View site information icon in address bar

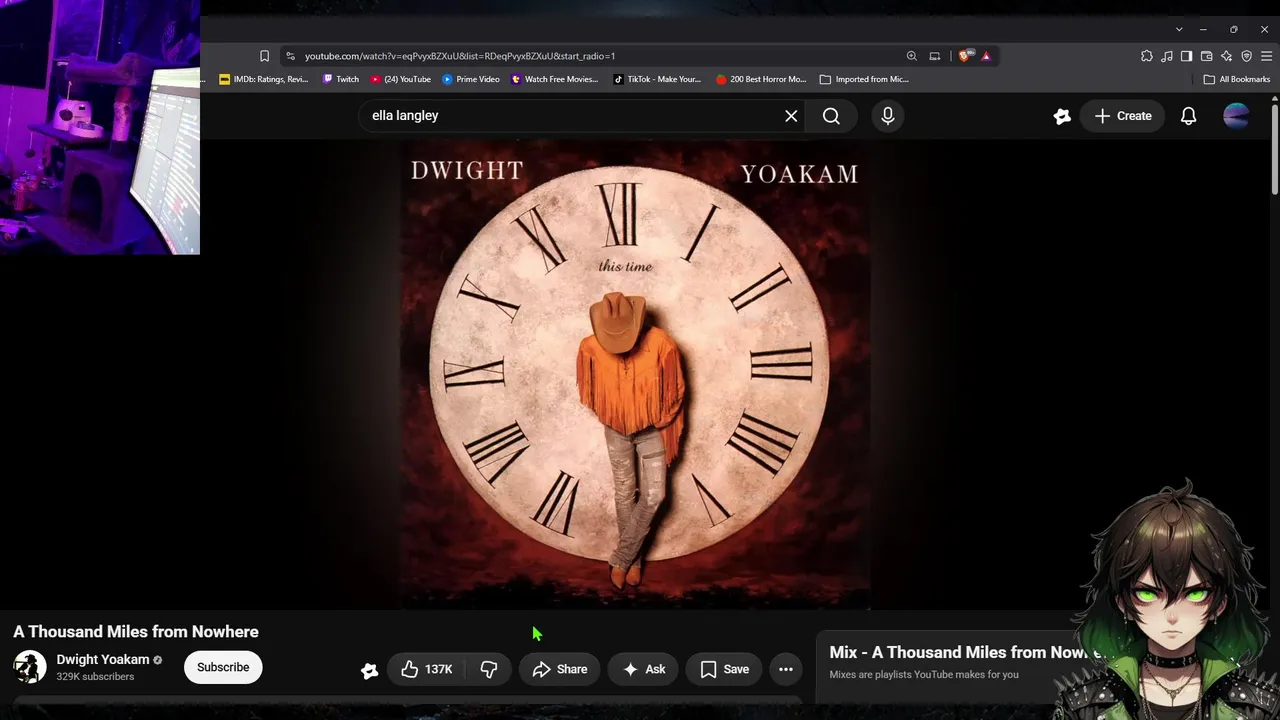[x=290, y=56]
